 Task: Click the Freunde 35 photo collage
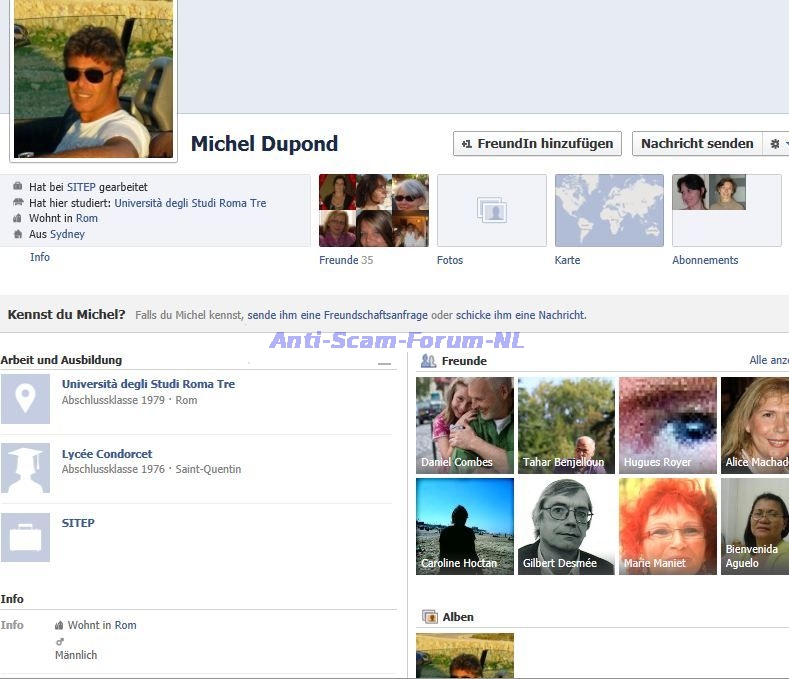point(373,210)
